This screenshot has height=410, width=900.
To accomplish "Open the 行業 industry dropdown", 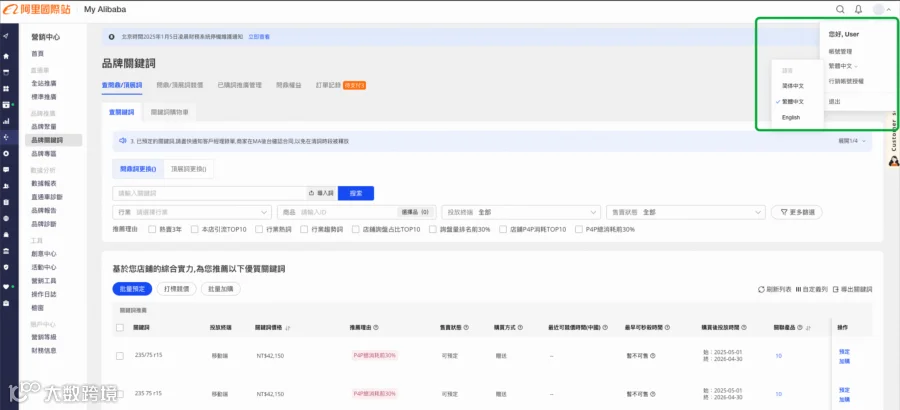I will click(x=193, y=212).
